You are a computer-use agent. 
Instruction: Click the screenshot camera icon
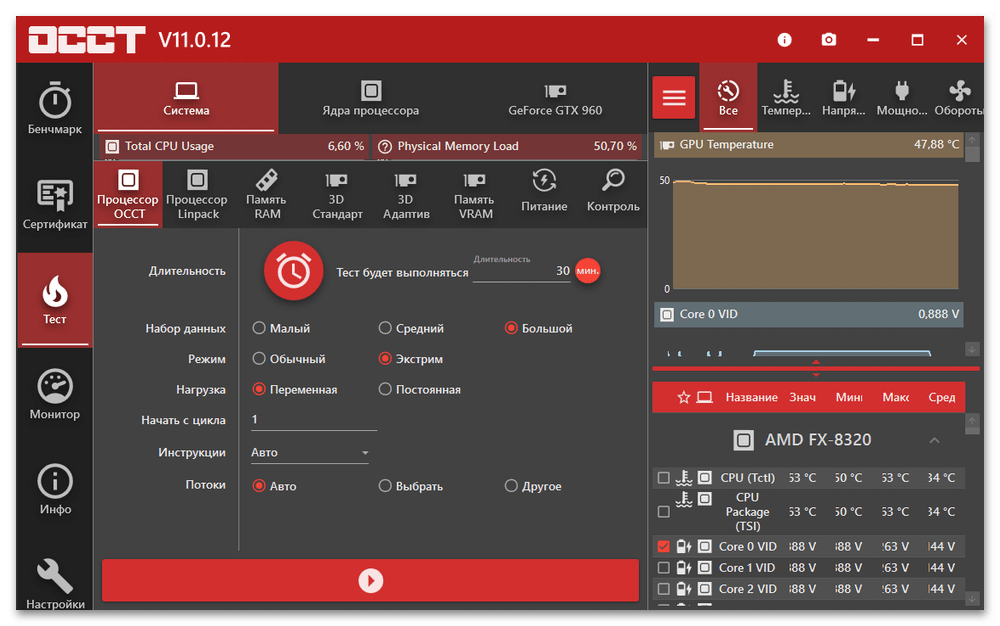tap(828, 40)
